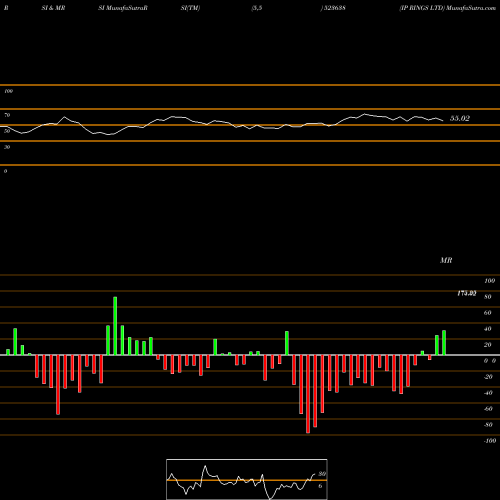500x500 pixels.
Task: Click the mini RSI thumbnail chart at bottom
Action: [x=247, y=479]
